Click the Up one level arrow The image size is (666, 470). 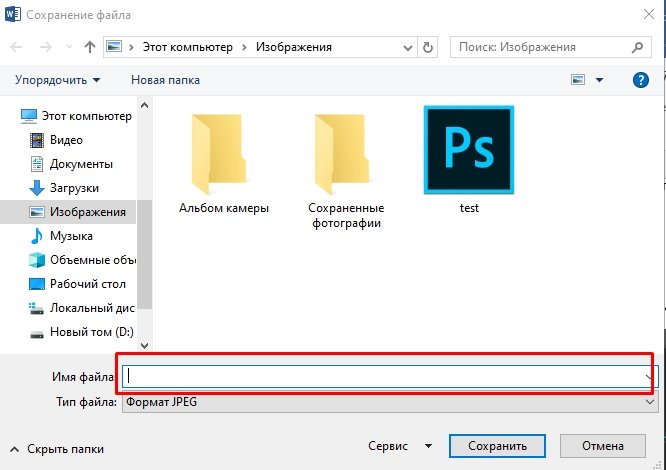coord(90,47)
